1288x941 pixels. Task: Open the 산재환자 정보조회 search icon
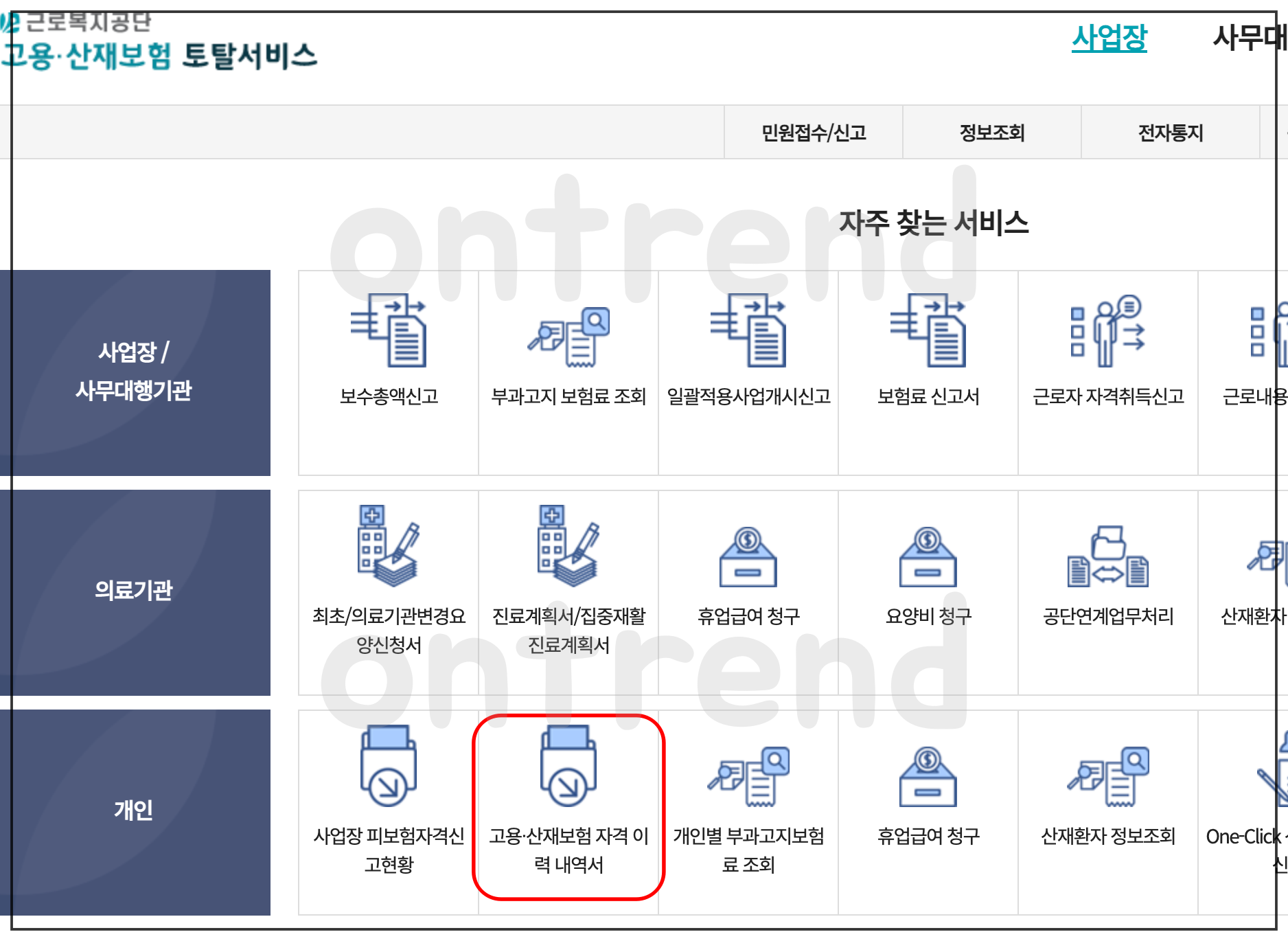click(1108, 776)
